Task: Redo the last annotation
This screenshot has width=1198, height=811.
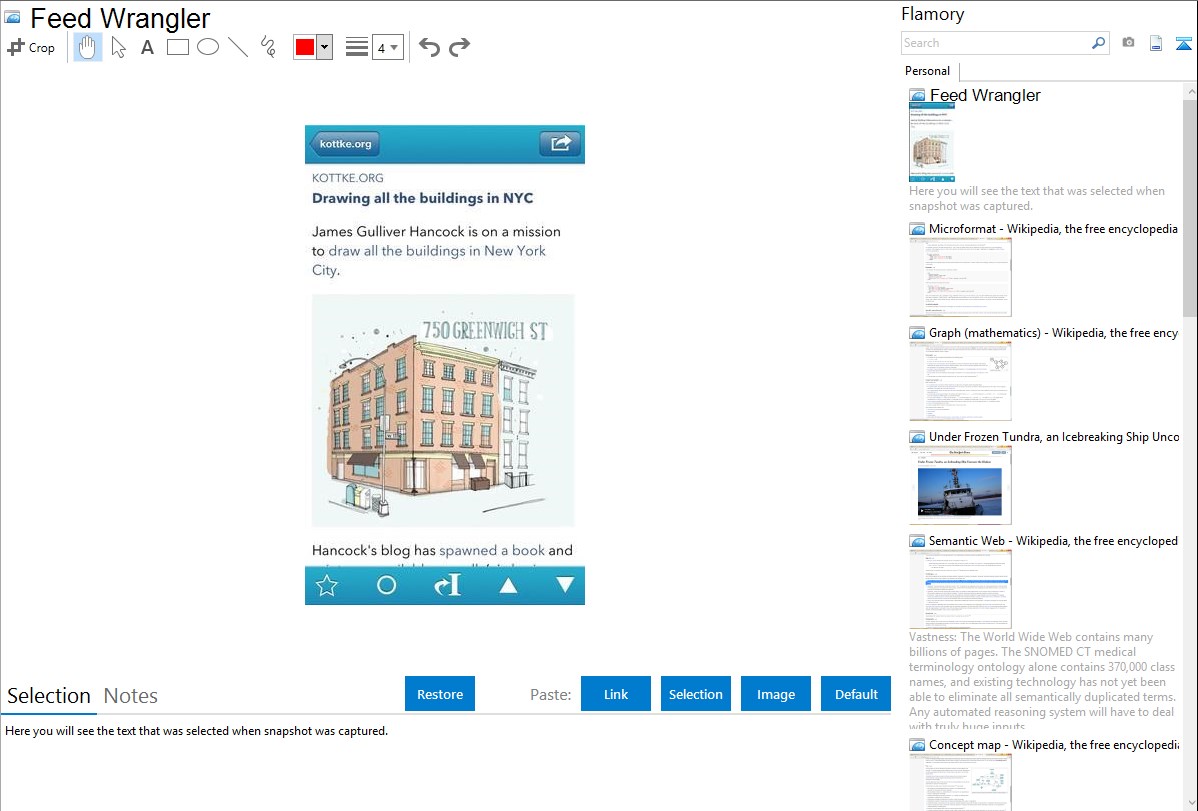Action: pyautogui.click(x=459, y=47)
